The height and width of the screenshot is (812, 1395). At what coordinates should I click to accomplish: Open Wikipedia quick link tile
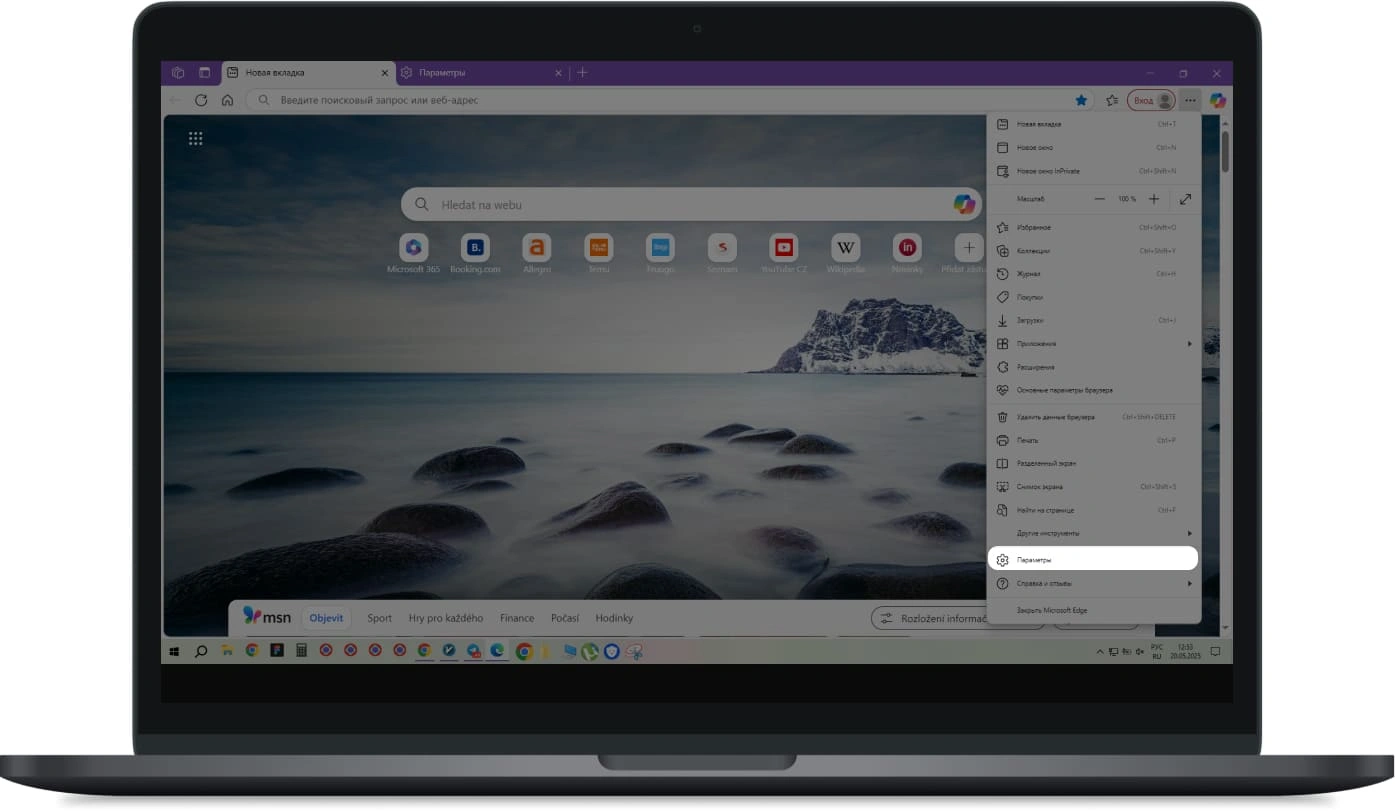pos(846,255)
